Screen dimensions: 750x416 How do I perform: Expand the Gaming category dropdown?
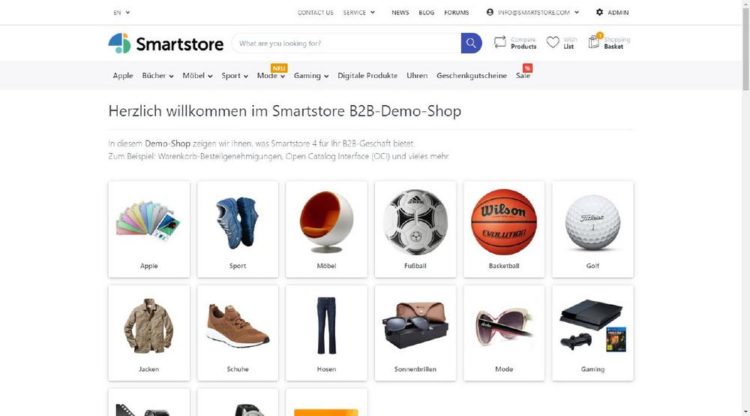(x=311, y=76)
